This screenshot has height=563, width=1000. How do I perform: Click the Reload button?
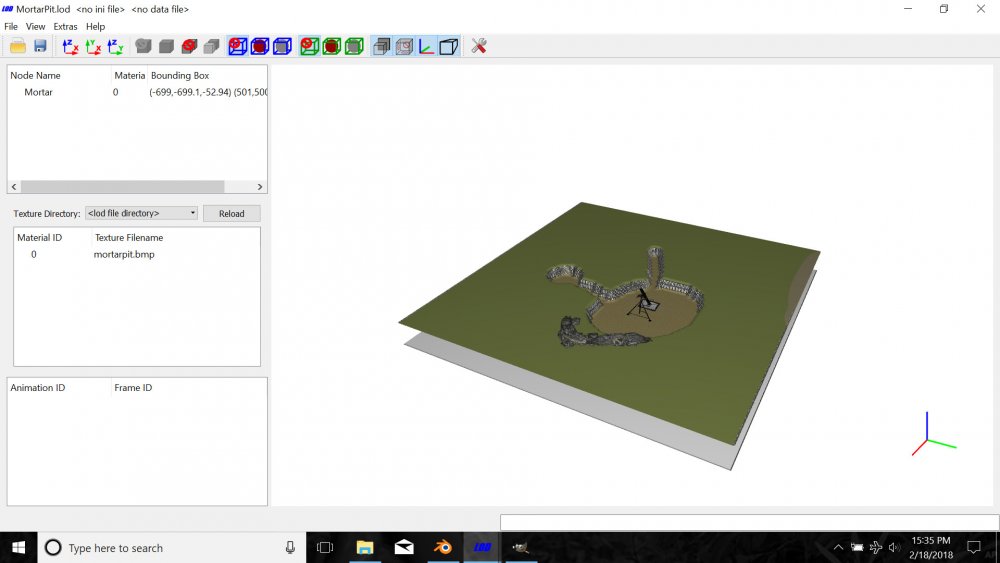232,214
